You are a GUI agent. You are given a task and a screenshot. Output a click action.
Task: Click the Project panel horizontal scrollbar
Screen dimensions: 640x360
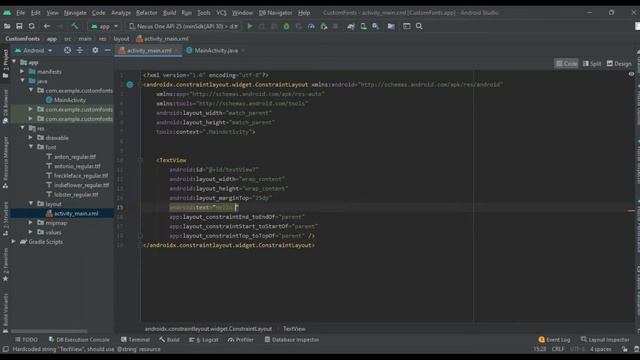click(49, 331)
